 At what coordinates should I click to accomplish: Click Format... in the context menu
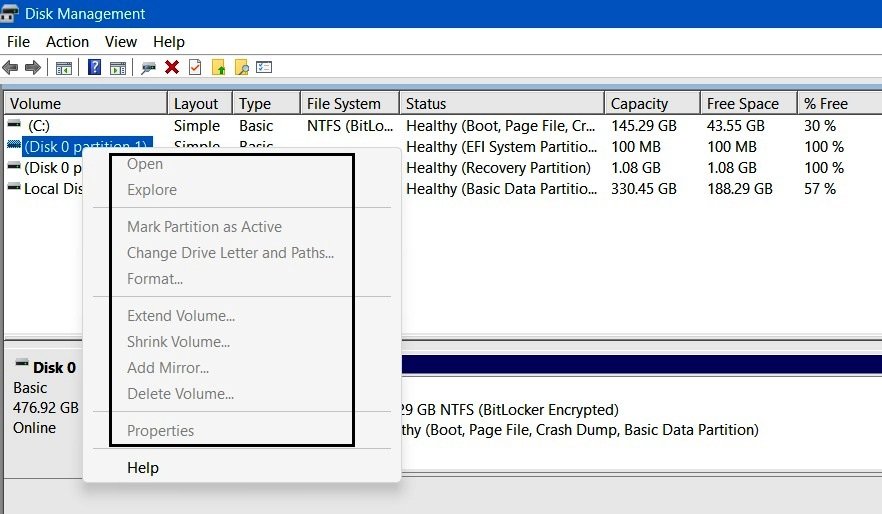point(155,279)
